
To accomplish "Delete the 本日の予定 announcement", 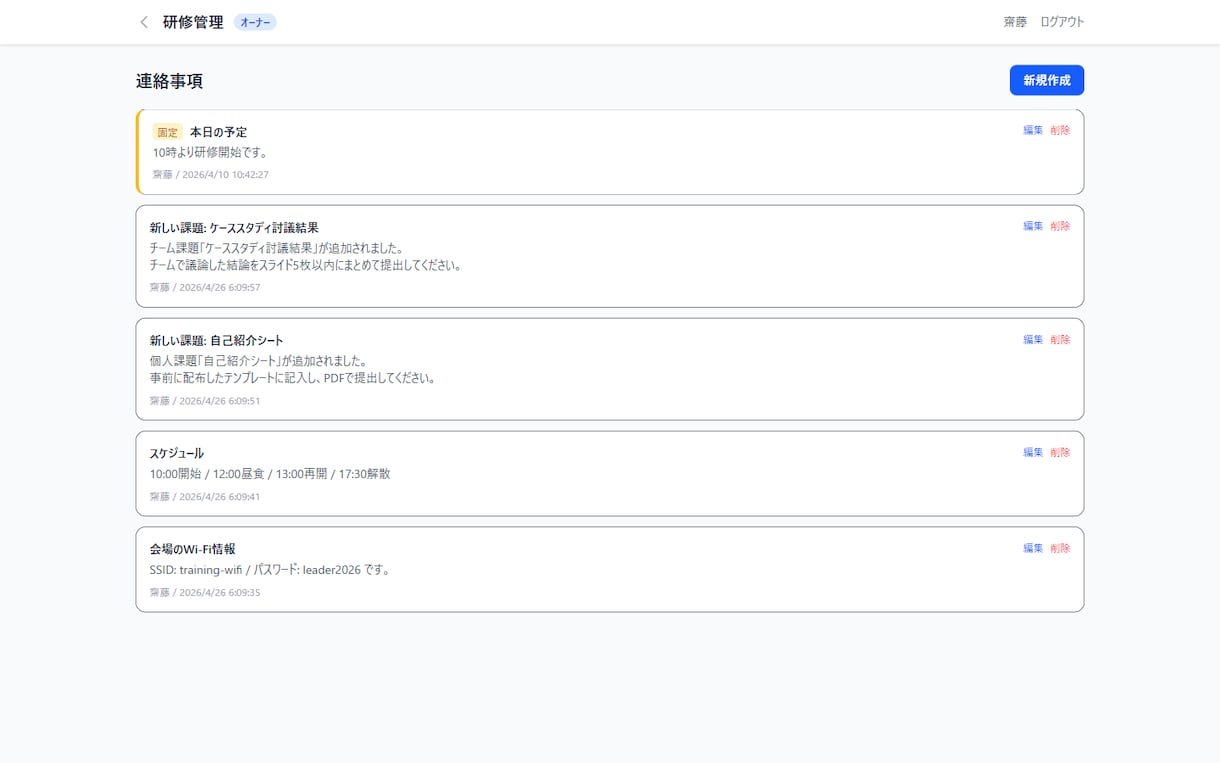I will pyautogui.click(x=1060, y=130).
